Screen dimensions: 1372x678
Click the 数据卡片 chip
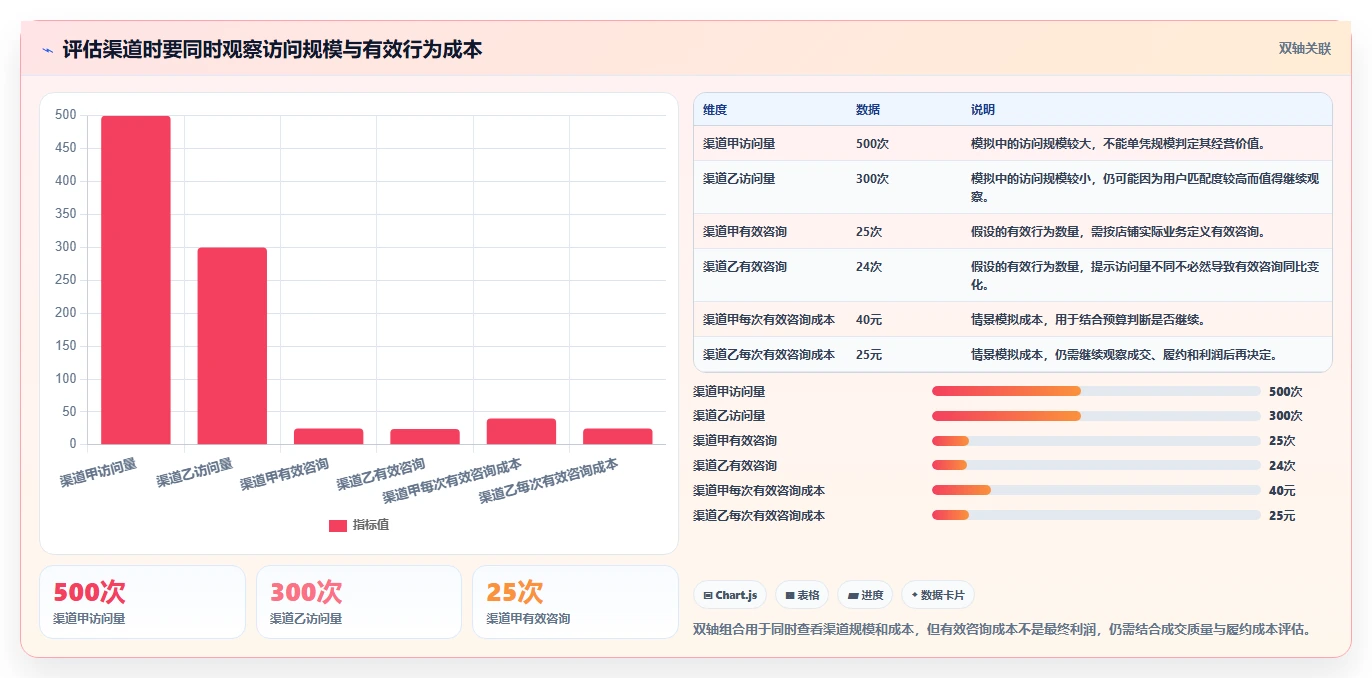(x=938, y=595)
